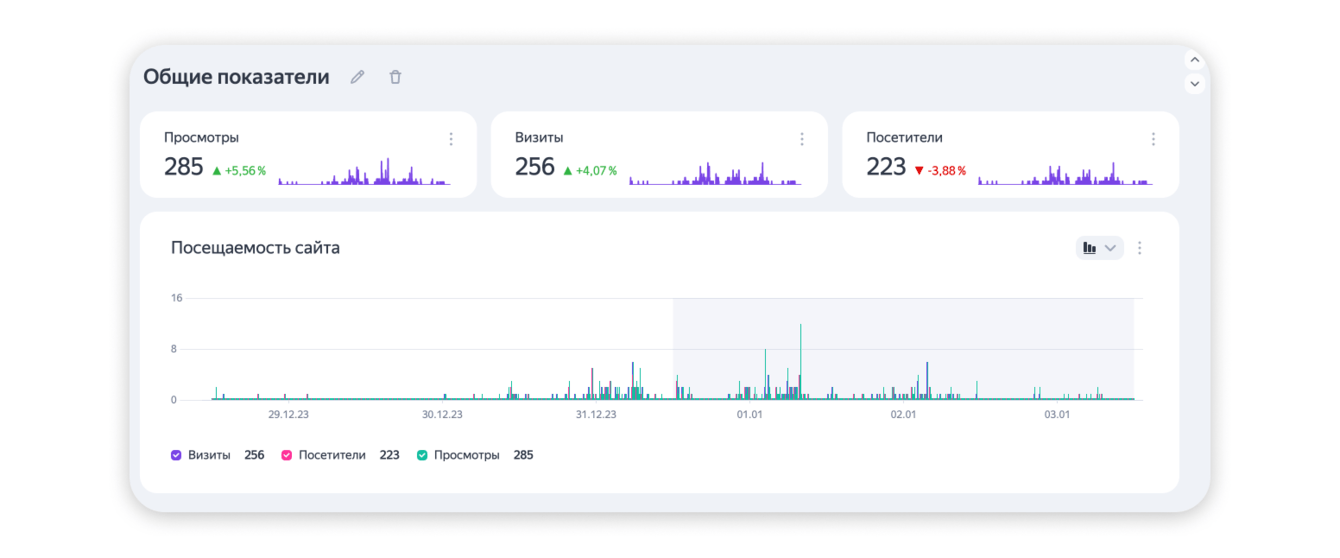Move the widget block up with the arrow
1340x558 pixels.
pyautogui.click(x=1194, y=60)
